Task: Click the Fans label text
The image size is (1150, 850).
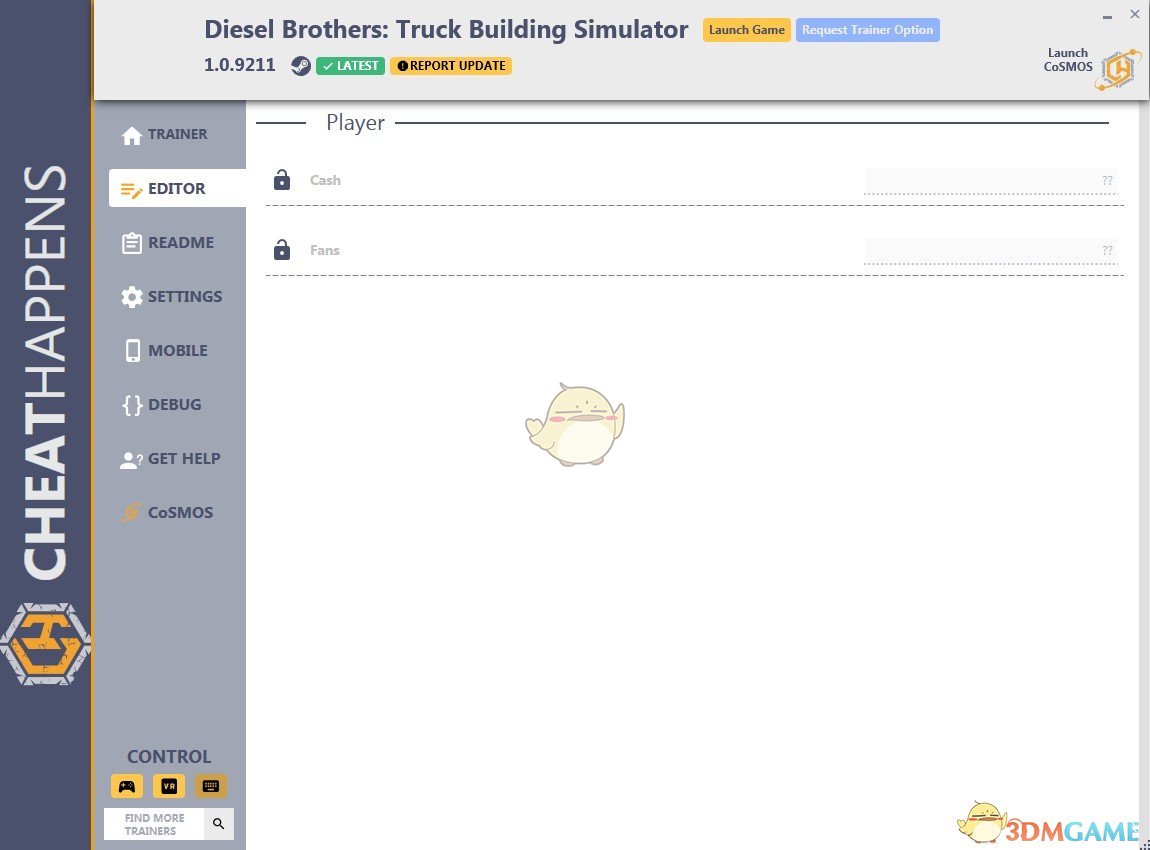Action: [325, 250]
